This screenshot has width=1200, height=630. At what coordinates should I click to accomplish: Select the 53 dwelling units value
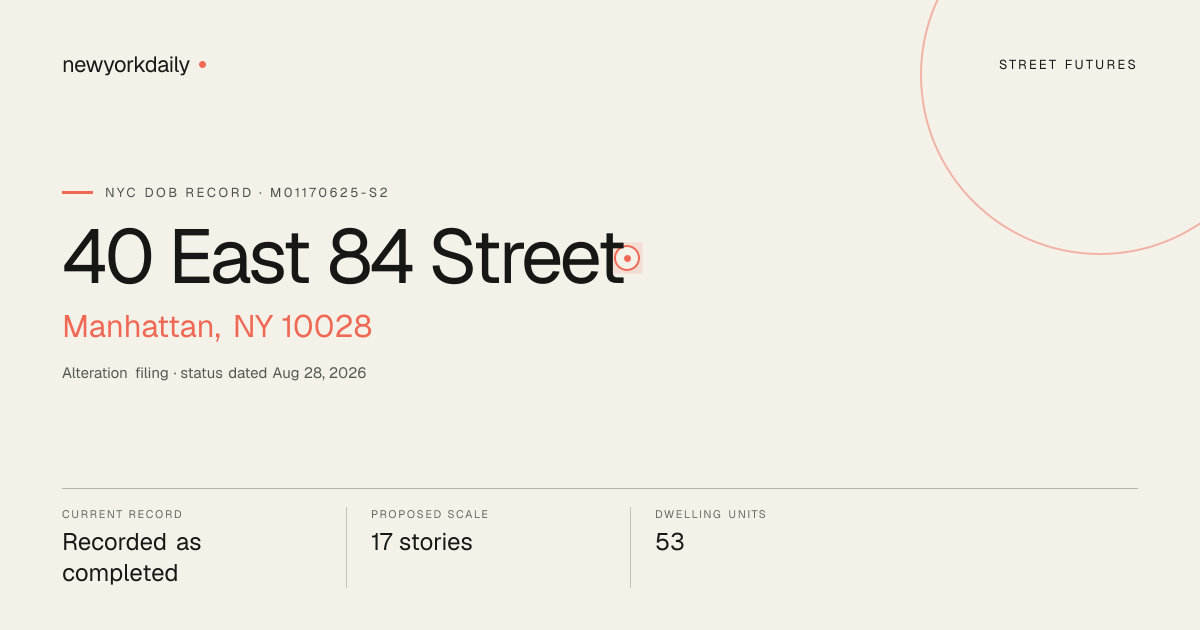[x=670, y=542]
